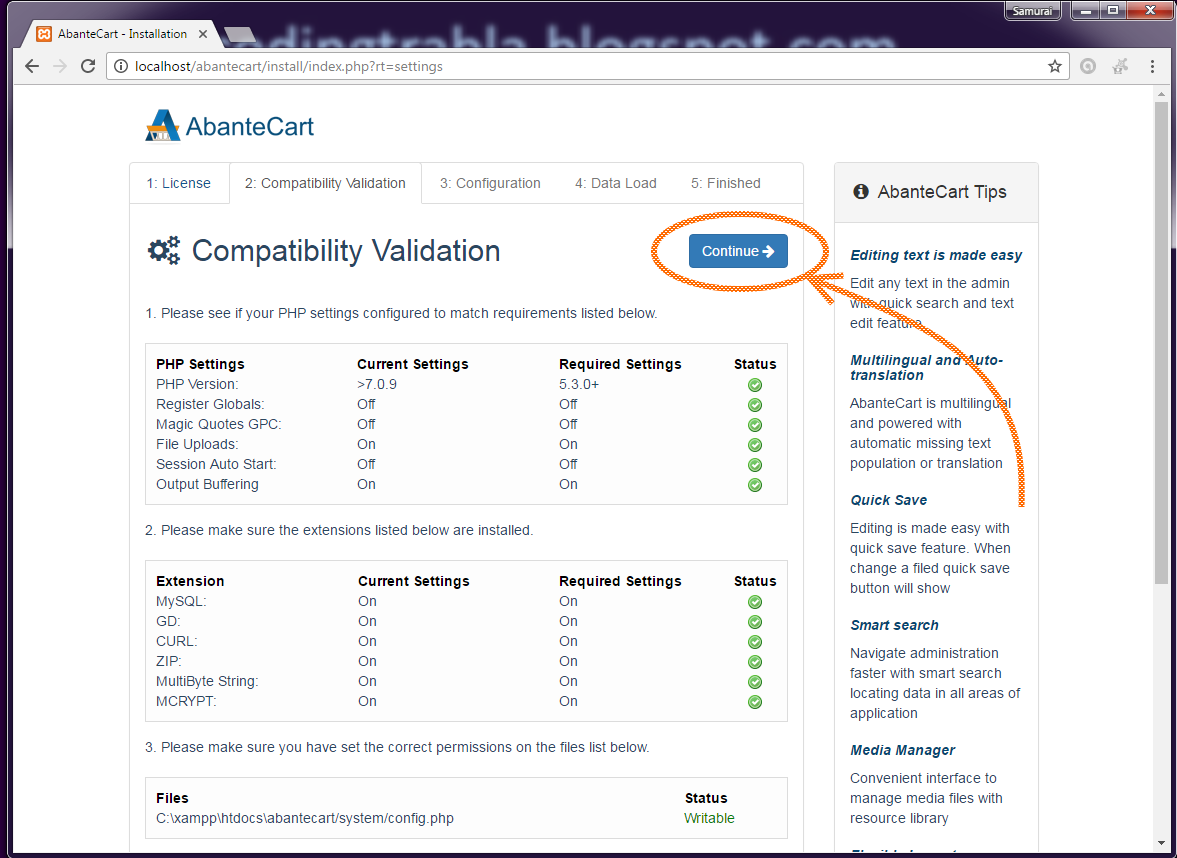The image size is (1177, 858).
Task: Click the AbanteCart logo
Action: [230, 126]
